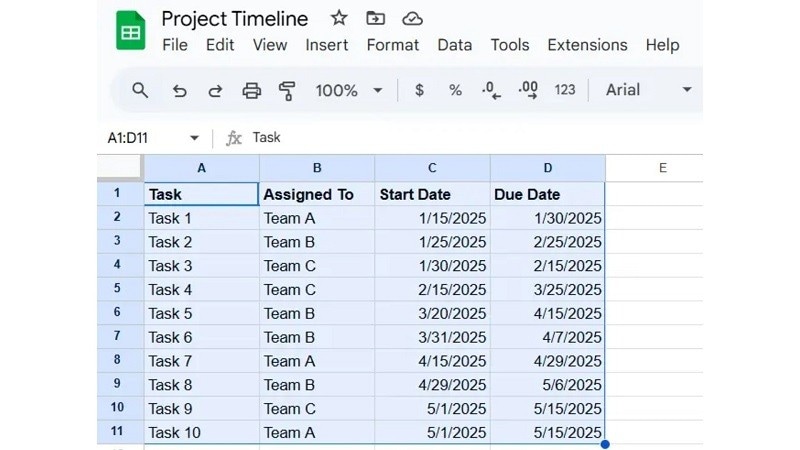800x450 pixels.
Task: Select due date 1/30/2025 cell
Action: coord(547,218)
